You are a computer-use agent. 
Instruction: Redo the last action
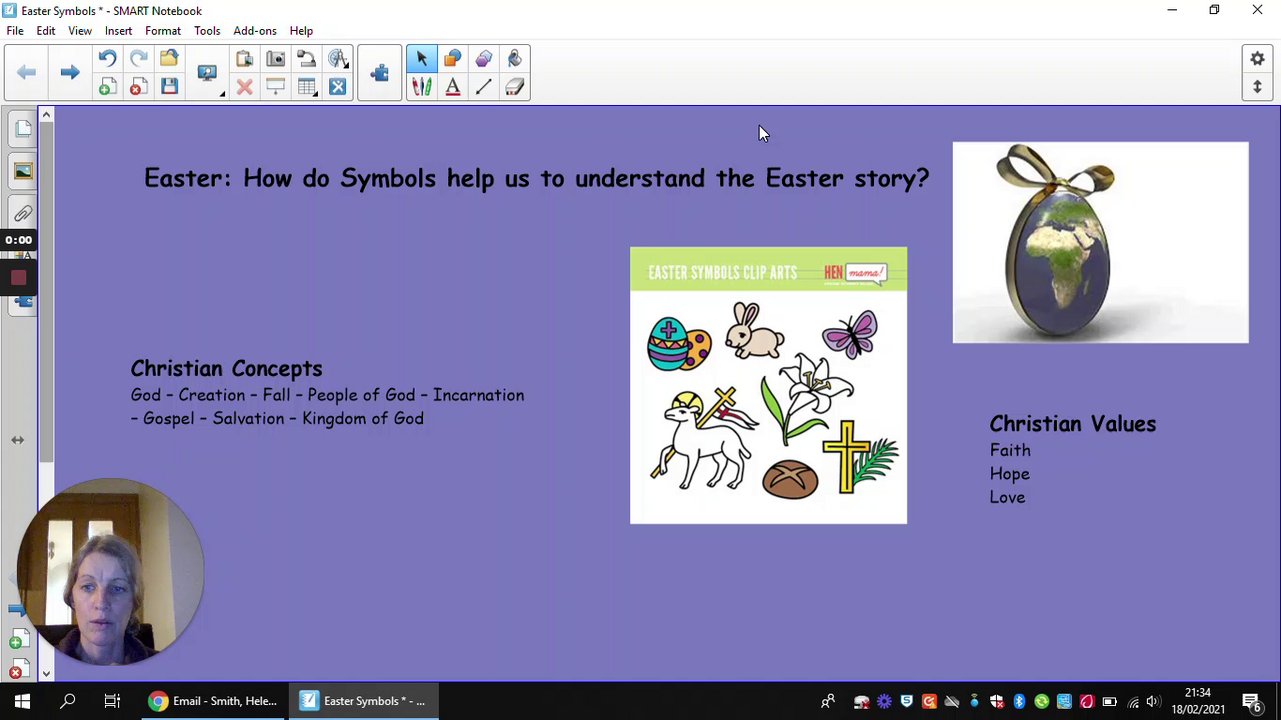click(x=138, y=59)
